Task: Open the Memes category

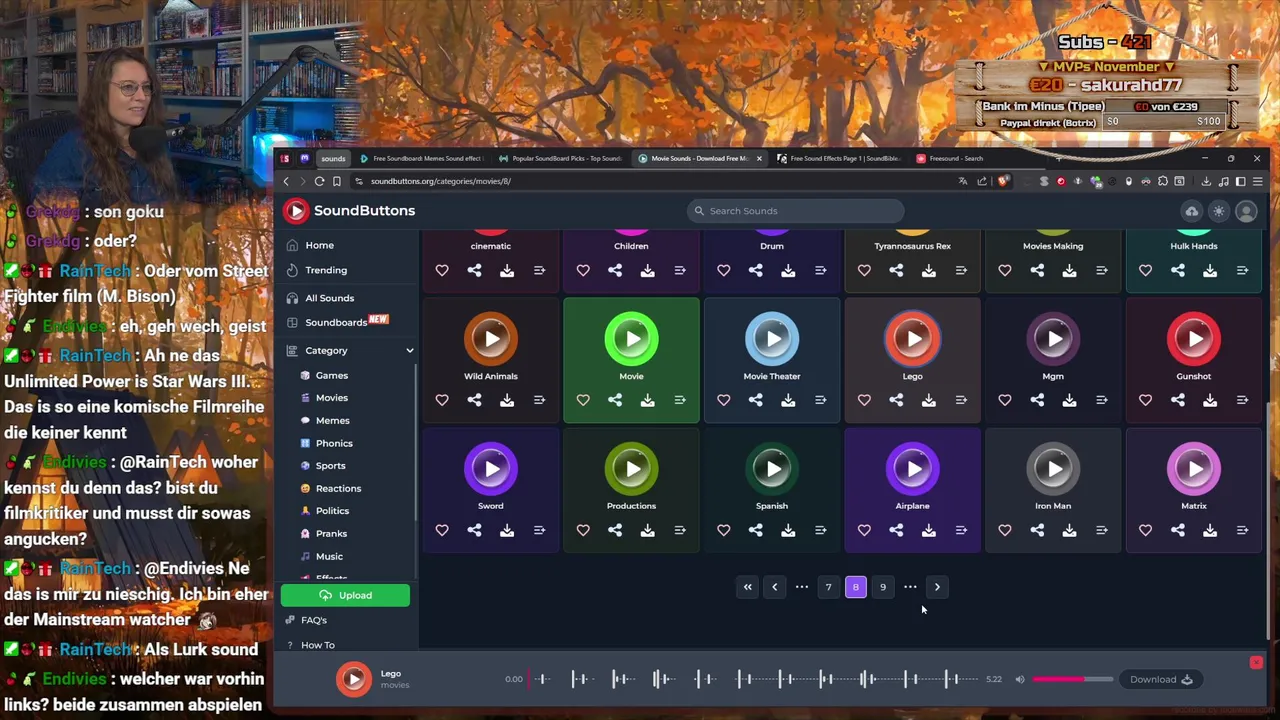Action: coord(333,421)
